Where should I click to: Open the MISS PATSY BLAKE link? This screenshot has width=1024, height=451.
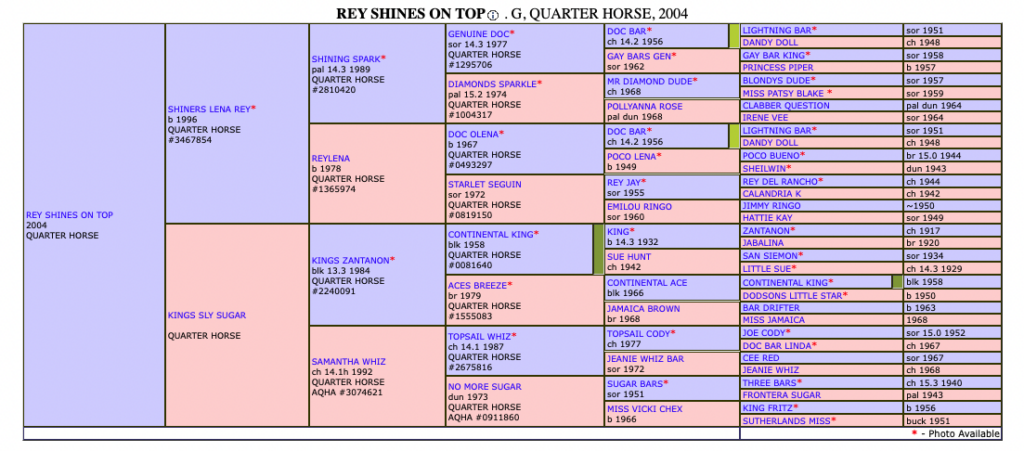click(783, 93)
